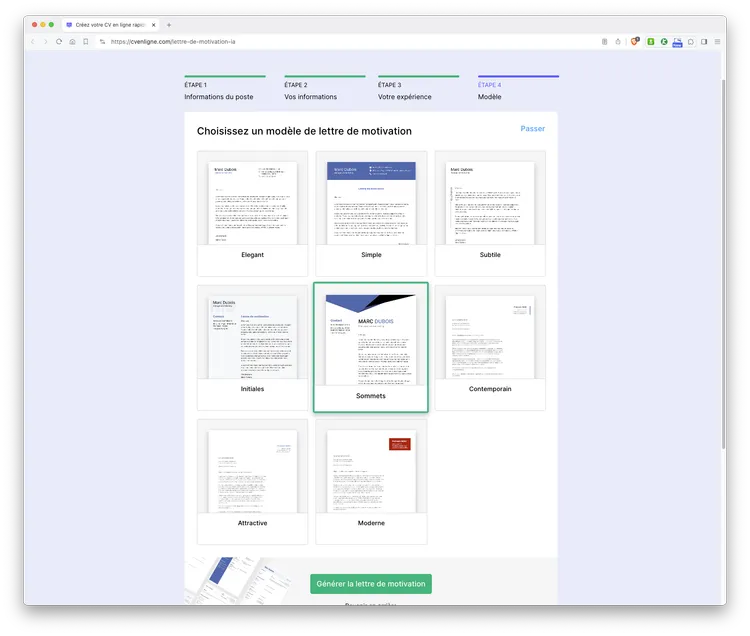Open the green square extension icon
Screen dimensions: 750x636
coord(651,42)
